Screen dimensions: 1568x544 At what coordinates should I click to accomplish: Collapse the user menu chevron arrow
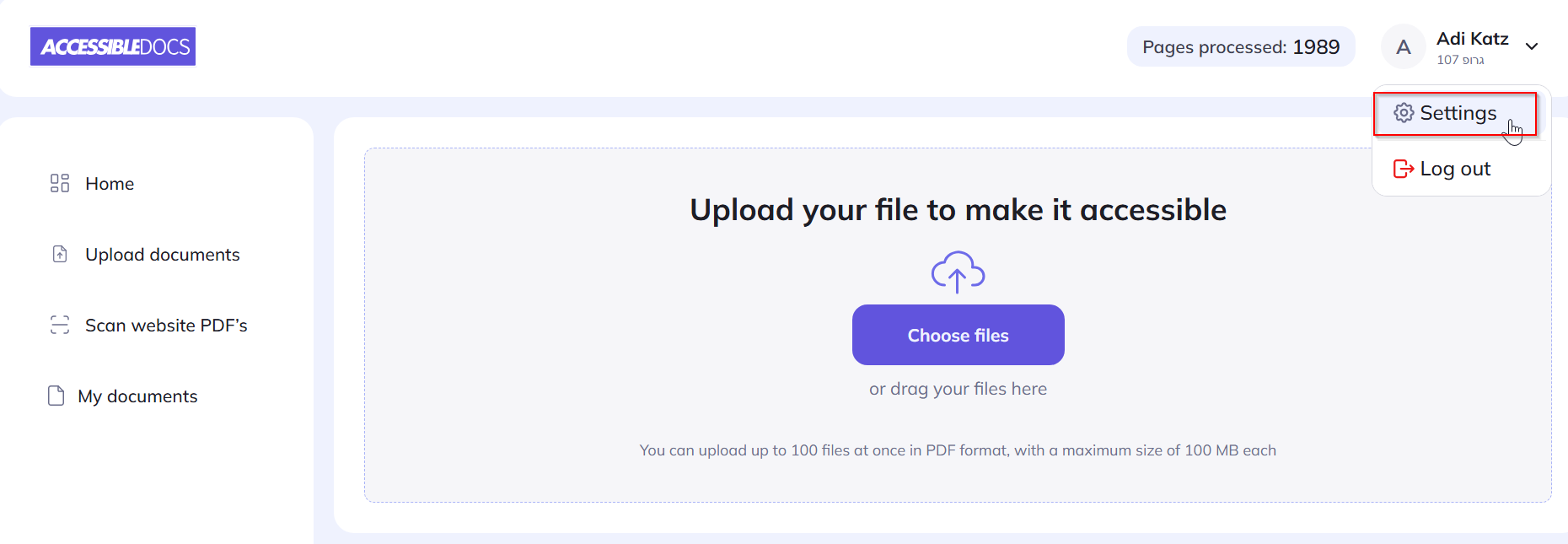(x=1532, y=46)
